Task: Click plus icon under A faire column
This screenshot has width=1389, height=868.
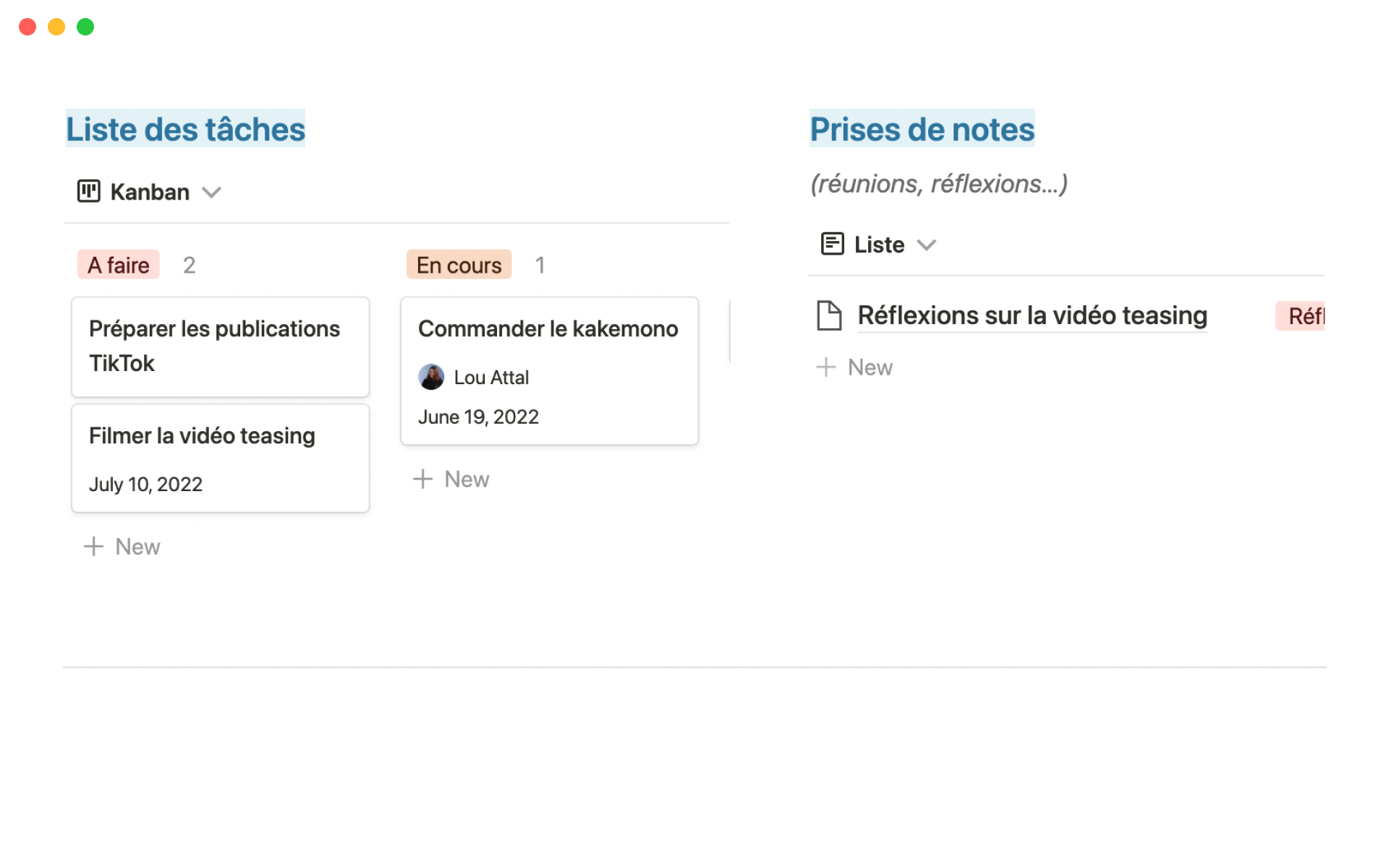Action: point(94,546)
